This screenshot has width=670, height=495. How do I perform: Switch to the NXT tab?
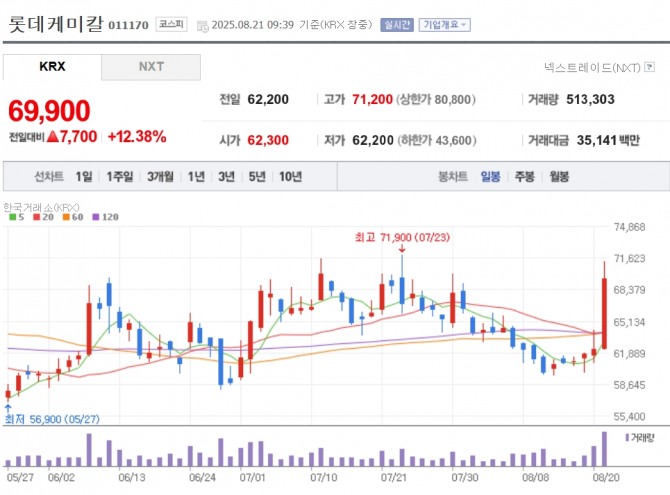tap(151, 67)
